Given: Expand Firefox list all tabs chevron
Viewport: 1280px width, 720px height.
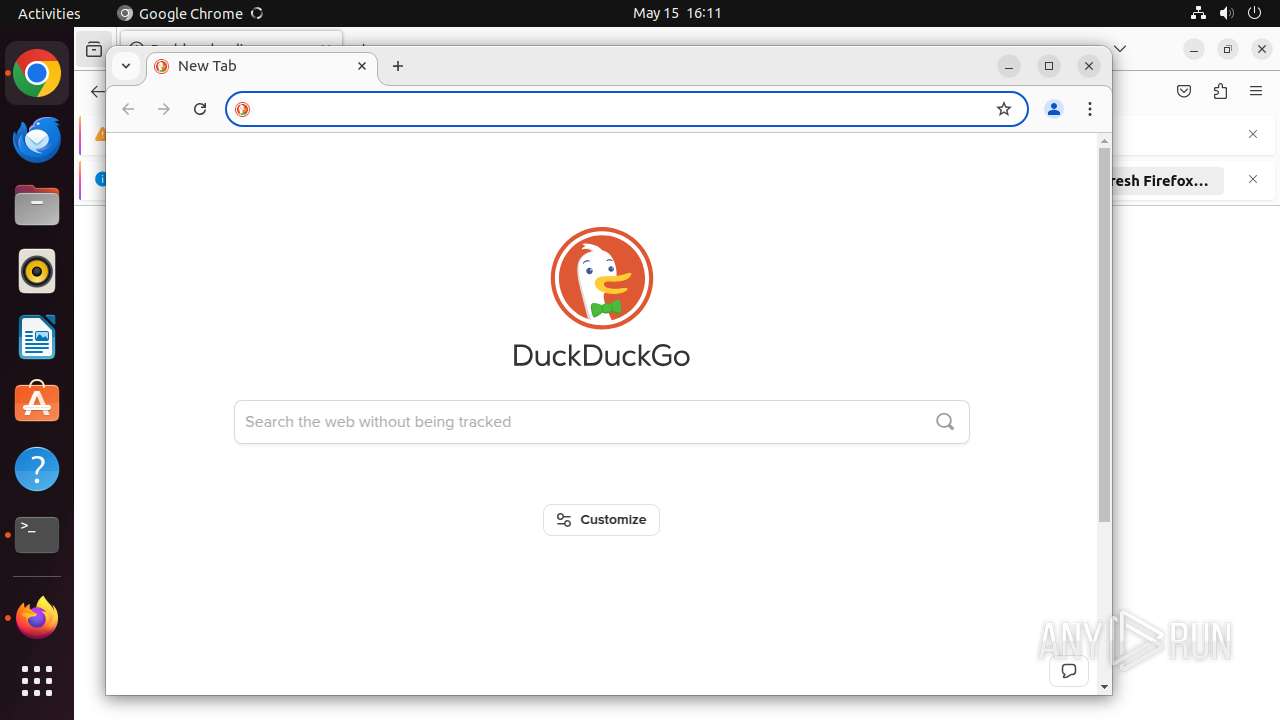Looking at the screenshot, I should click(1120, 48).
